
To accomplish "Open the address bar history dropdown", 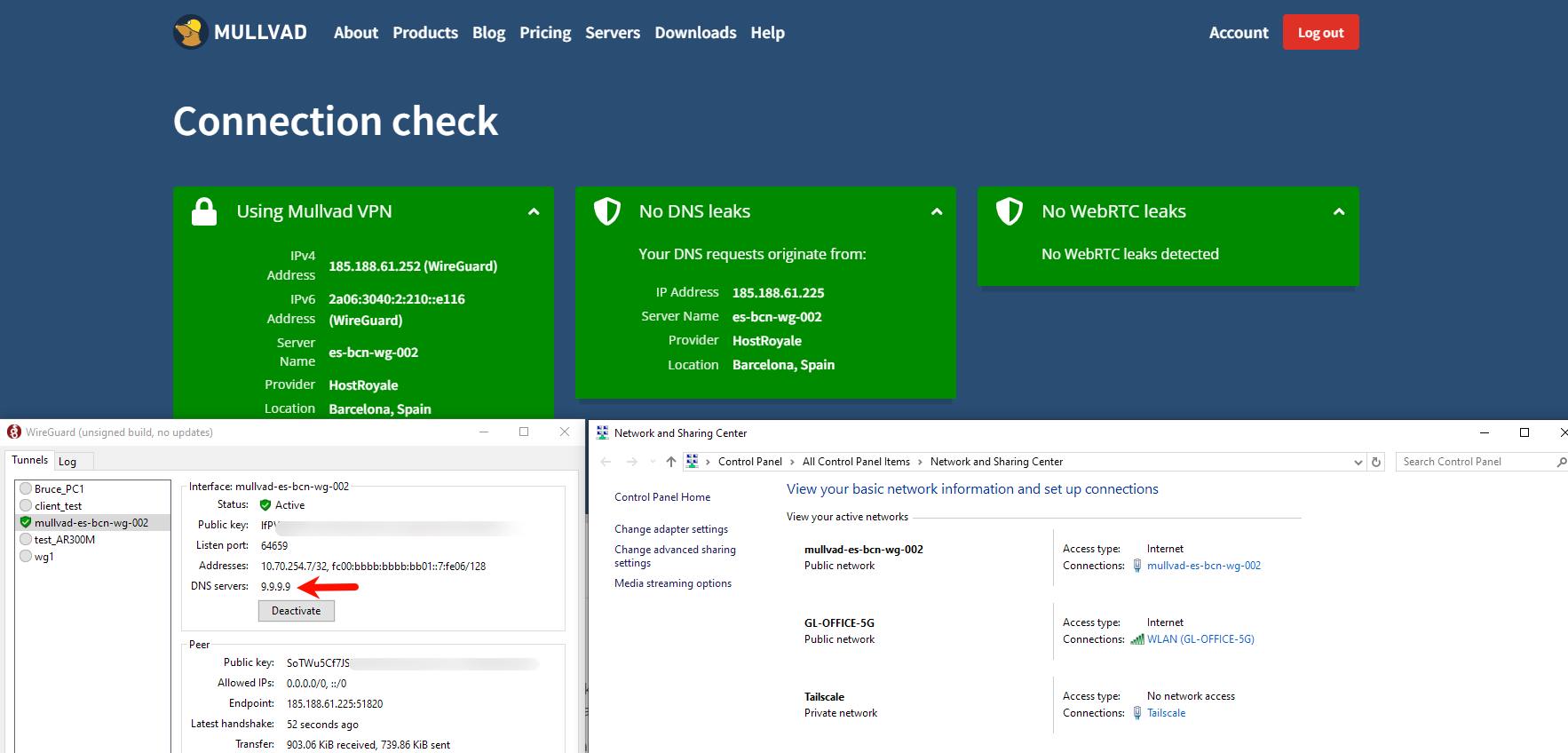I will click(x=1358, y=462).
